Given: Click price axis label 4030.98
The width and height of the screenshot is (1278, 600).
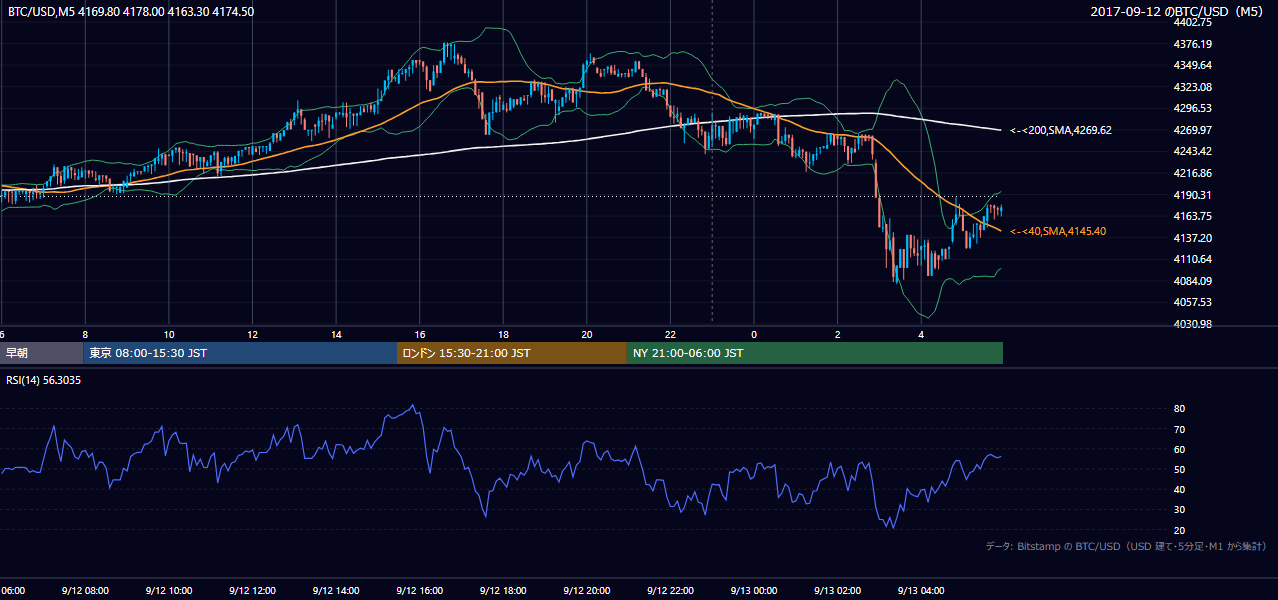Looking at the screenshot, I should click(x=1192, y=324).
